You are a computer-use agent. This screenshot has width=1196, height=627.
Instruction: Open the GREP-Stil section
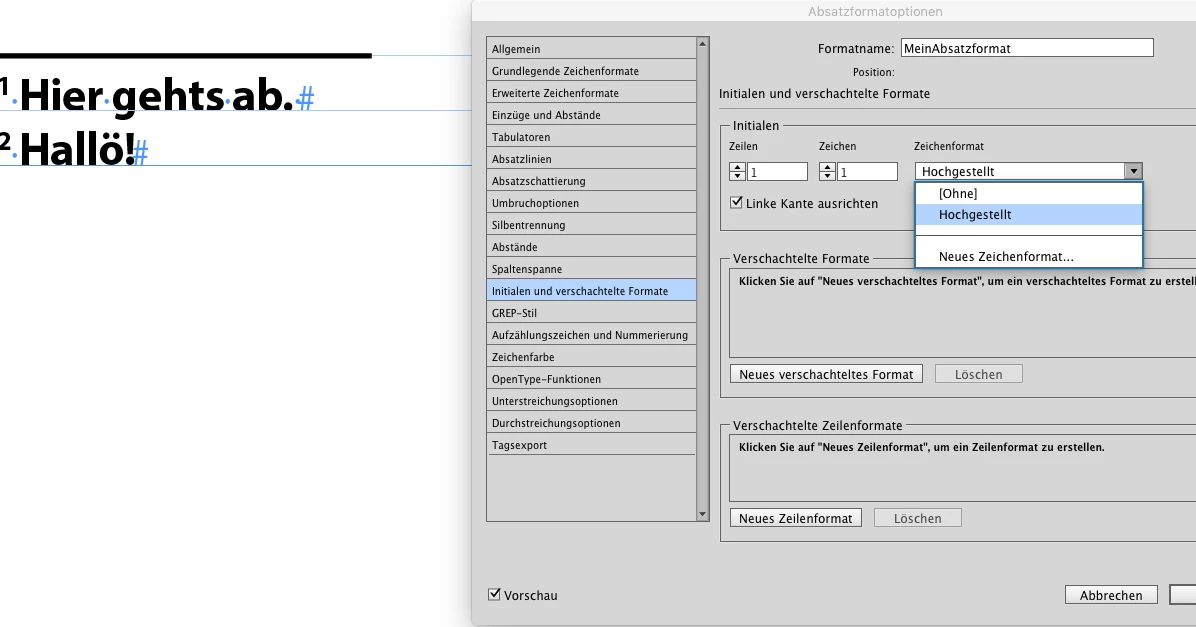pos(591,314)
